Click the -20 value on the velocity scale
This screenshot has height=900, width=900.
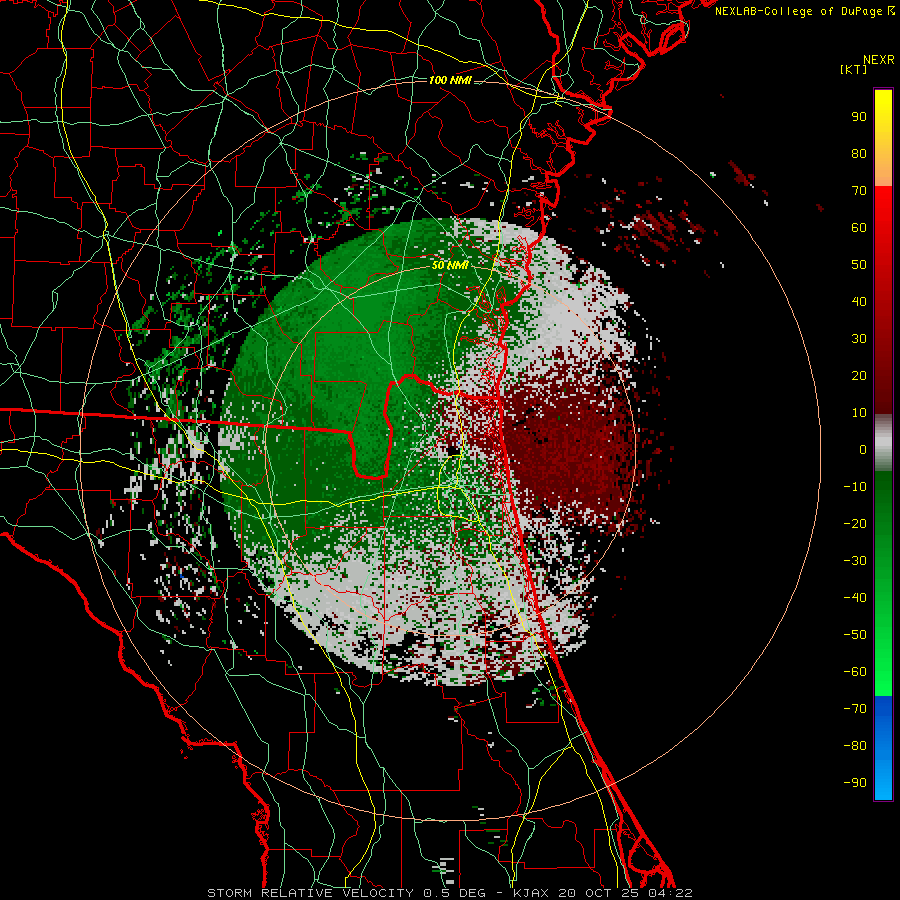pyautogui.click(x=855, y=524)
